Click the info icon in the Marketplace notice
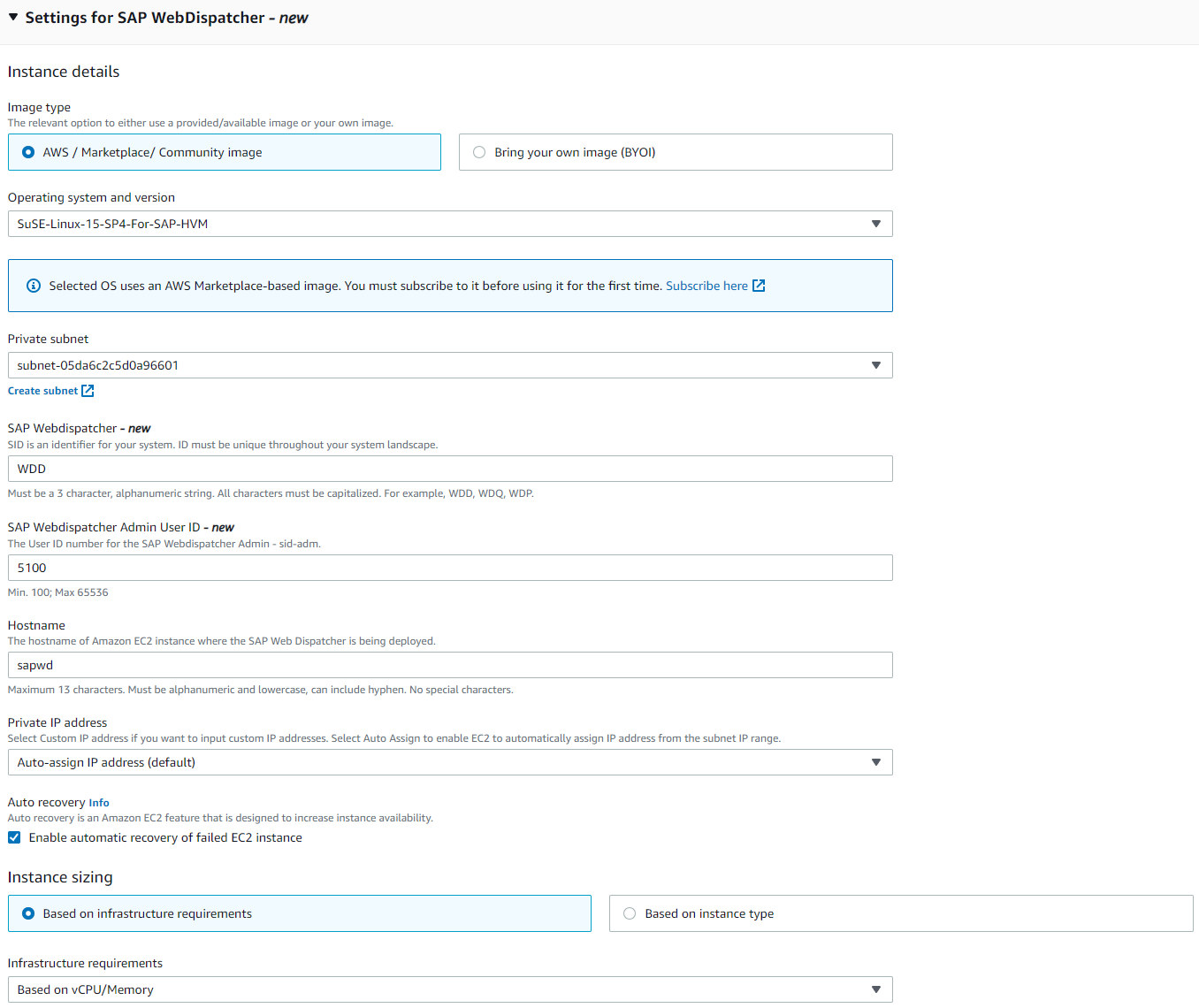1199x1008 pixels. point(34,286)
